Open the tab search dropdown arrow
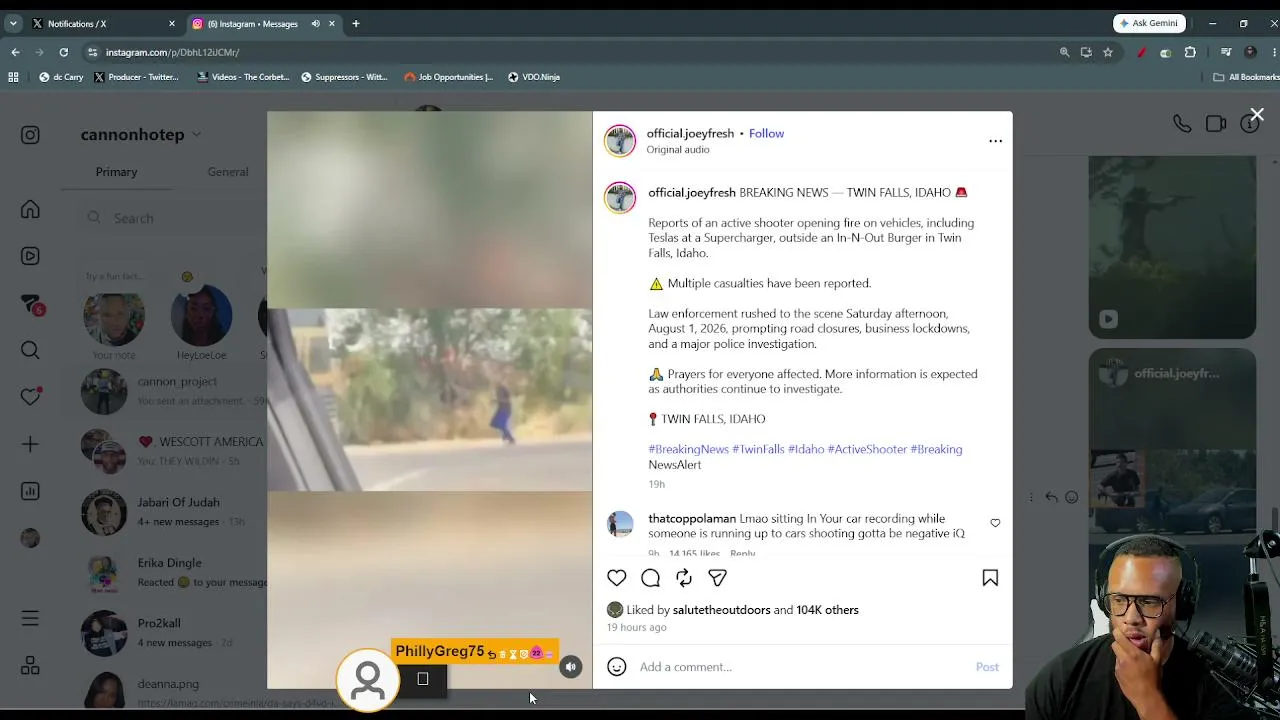Image resolution: width=1280 pixels, height=720 pixels. pyautogui.click(x=13, y=23)
